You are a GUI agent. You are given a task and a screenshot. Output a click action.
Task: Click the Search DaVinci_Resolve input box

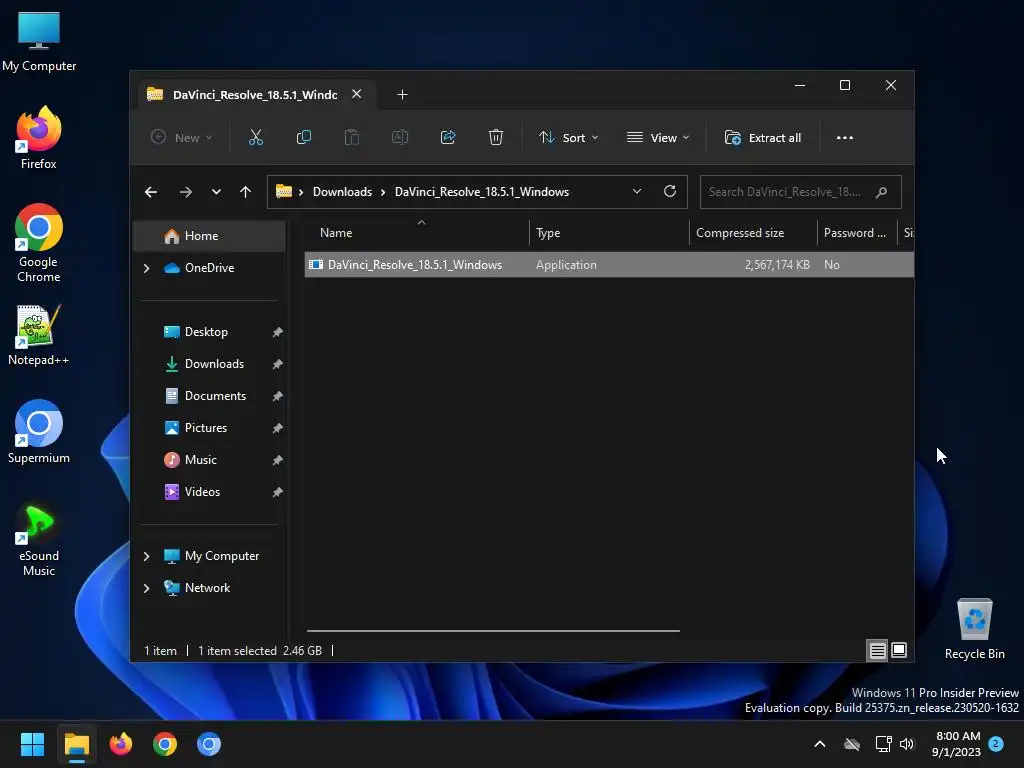(801, 192)
